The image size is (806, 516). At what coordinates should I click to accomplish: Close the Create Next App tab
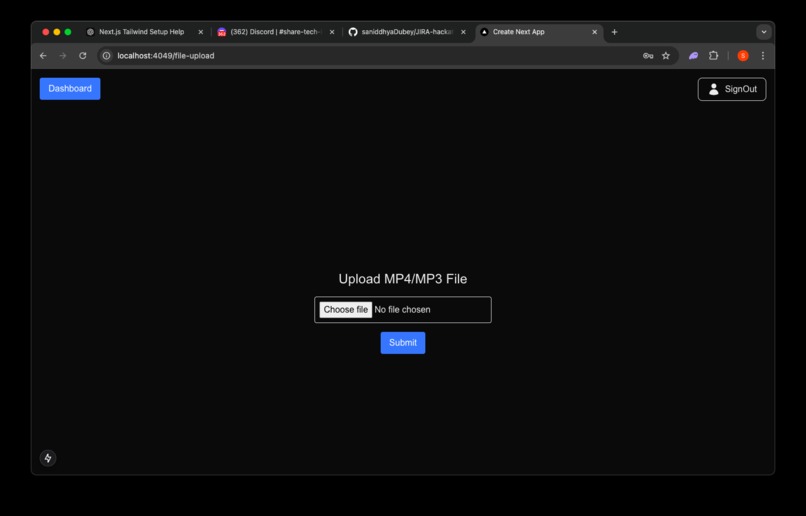coord(595,32)
